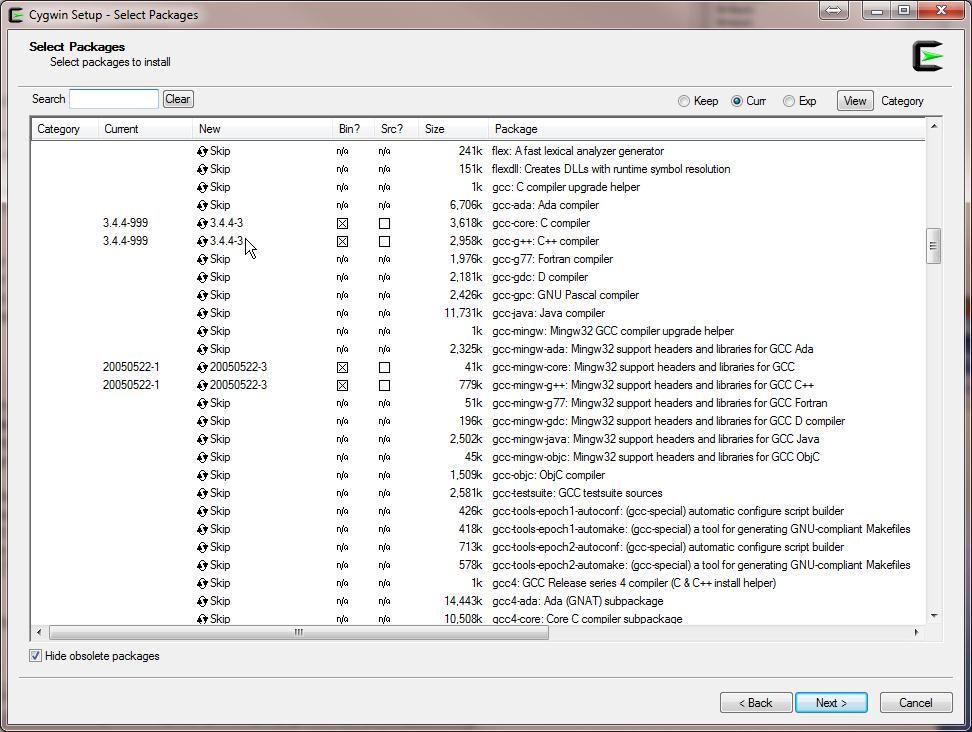Click the cycle icon for gcc-tools-epoch2-autoconf

[202, 547]
